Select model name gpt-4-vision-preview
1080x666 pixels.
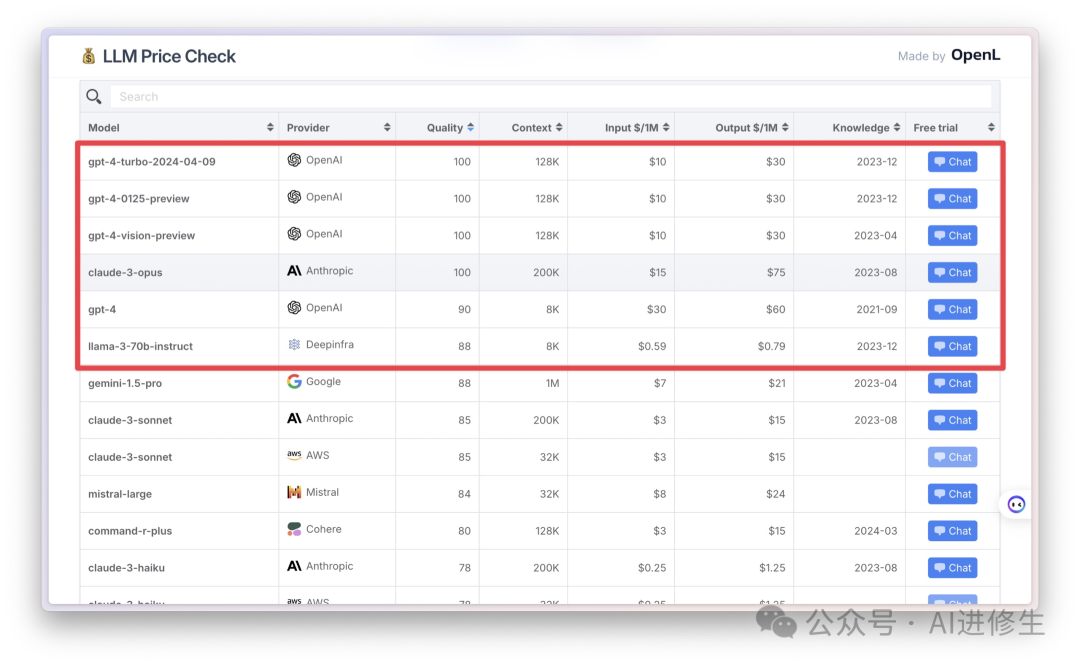(x=141, y=236)
